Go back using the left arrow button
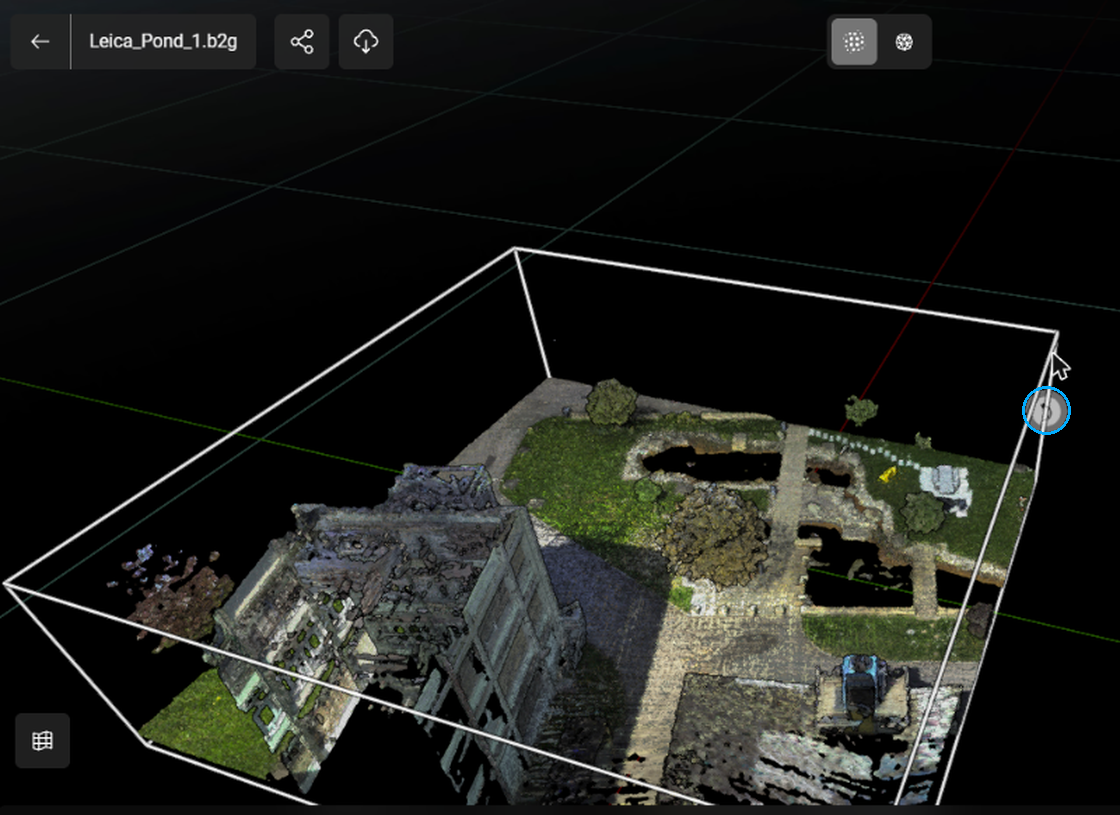1120x815 pixels. (x=41, y=41)
